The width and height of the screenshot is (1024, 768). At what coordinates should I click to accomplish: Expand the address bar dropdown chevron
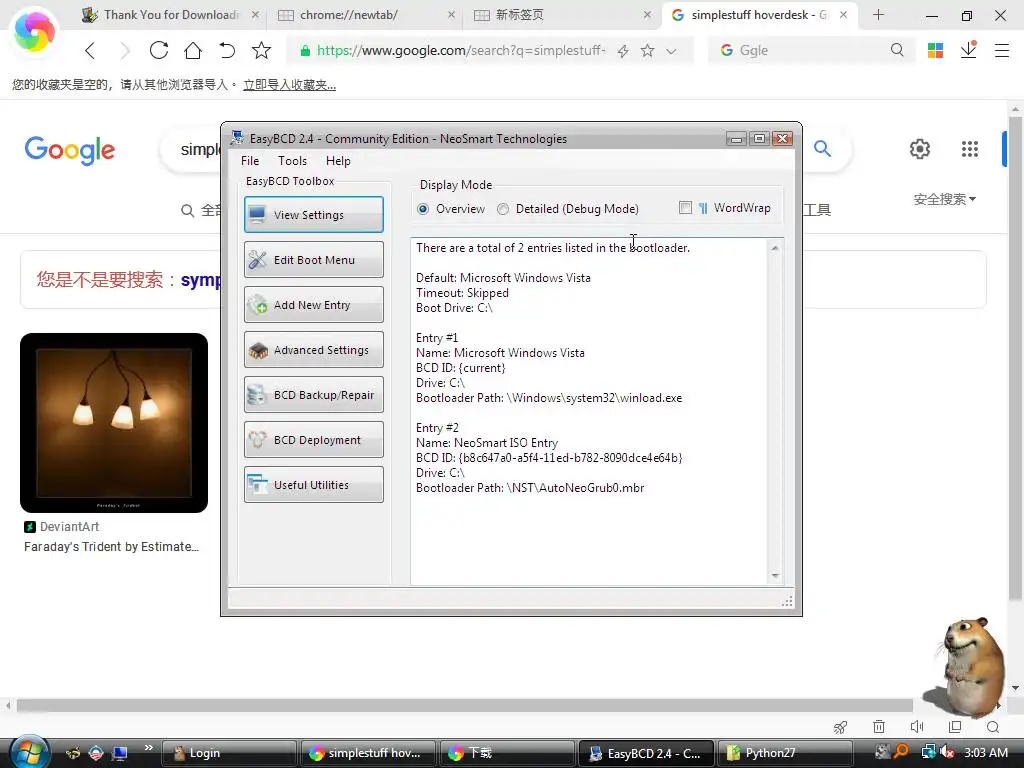tap(671, 51)
